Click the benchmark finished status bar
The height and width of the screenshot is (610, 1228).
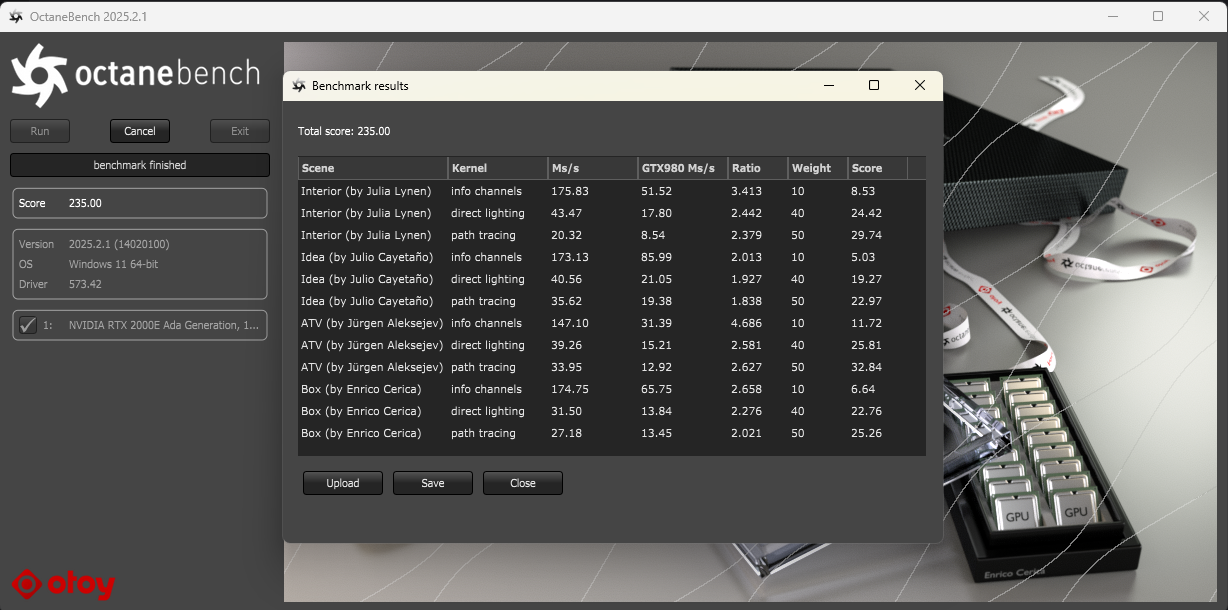pyautogui.click(x=140, y=165)
